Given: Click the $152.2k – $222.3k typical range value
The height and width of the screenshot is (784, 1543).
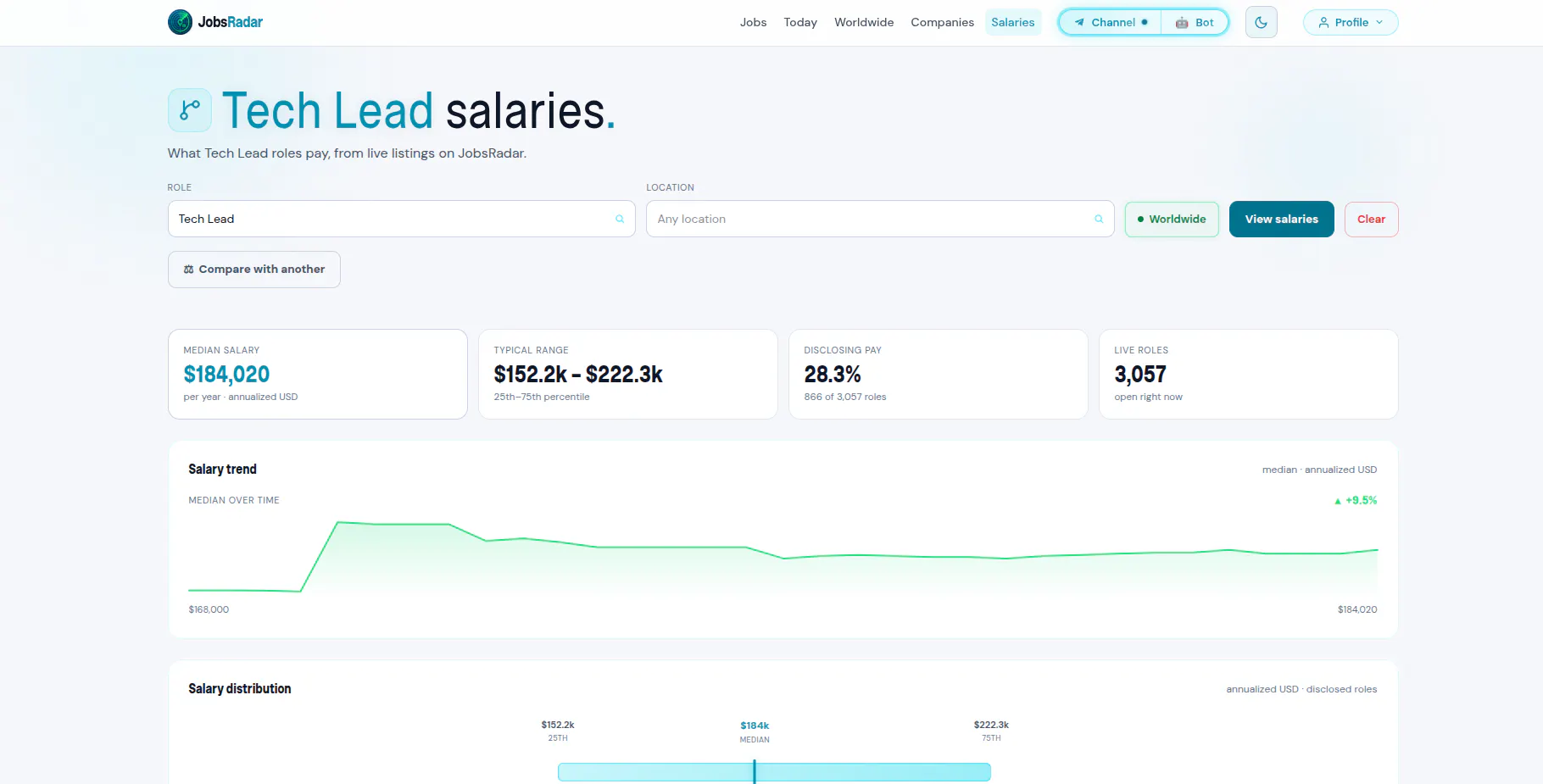Looking at the screenshot, I should pos(578,374).
